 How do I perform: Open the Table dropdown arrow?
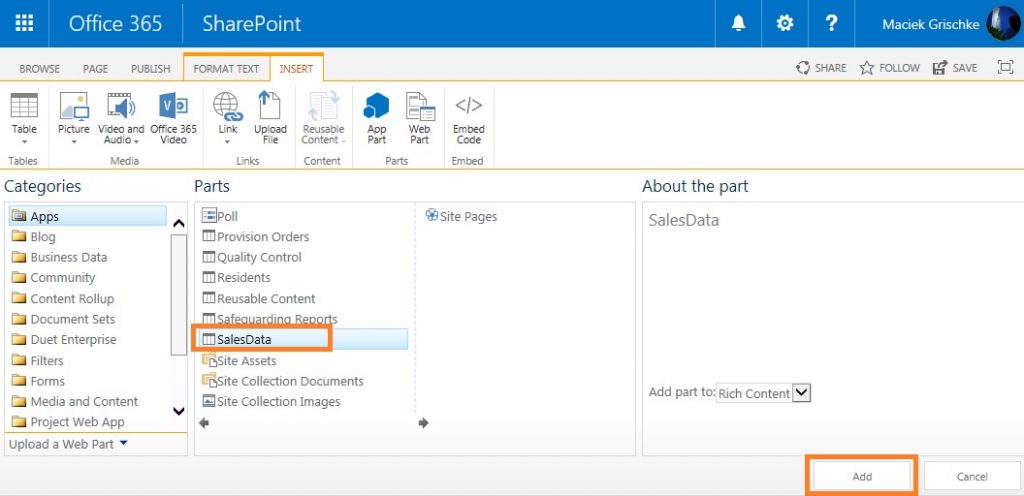coord(24,142)
